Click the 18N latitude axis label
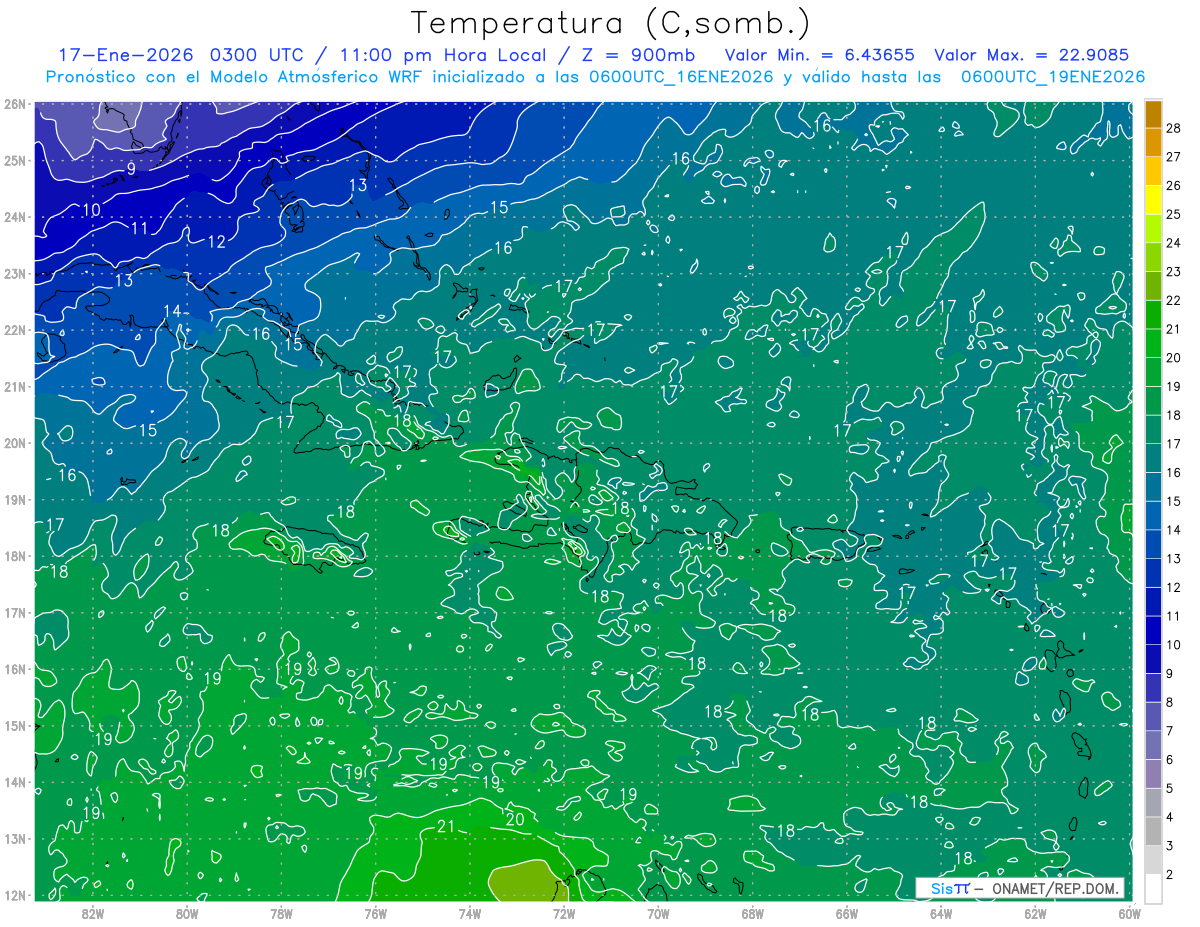Screen dimensions: 1200x927 tap(15, 556)
